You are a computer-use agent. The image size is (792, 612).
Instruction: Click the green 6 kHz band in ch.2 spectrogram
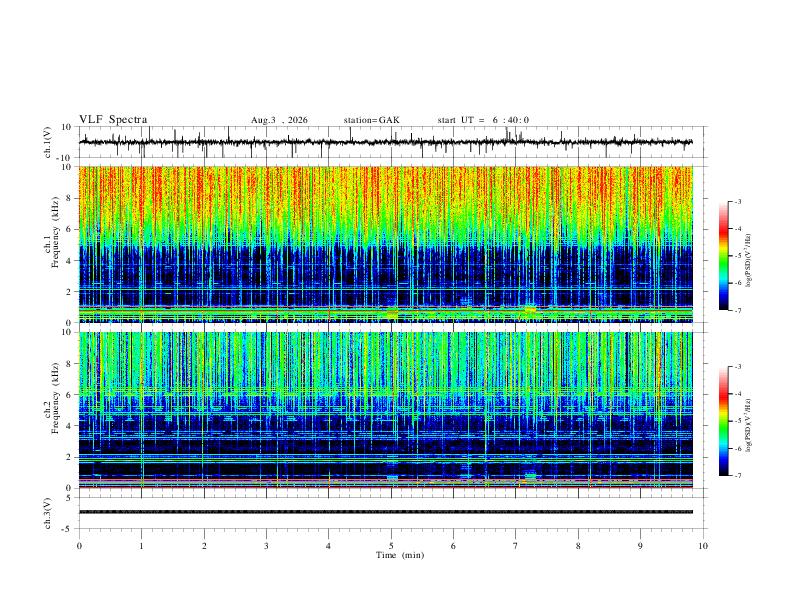pyautogui.click(x=386, y=391)
